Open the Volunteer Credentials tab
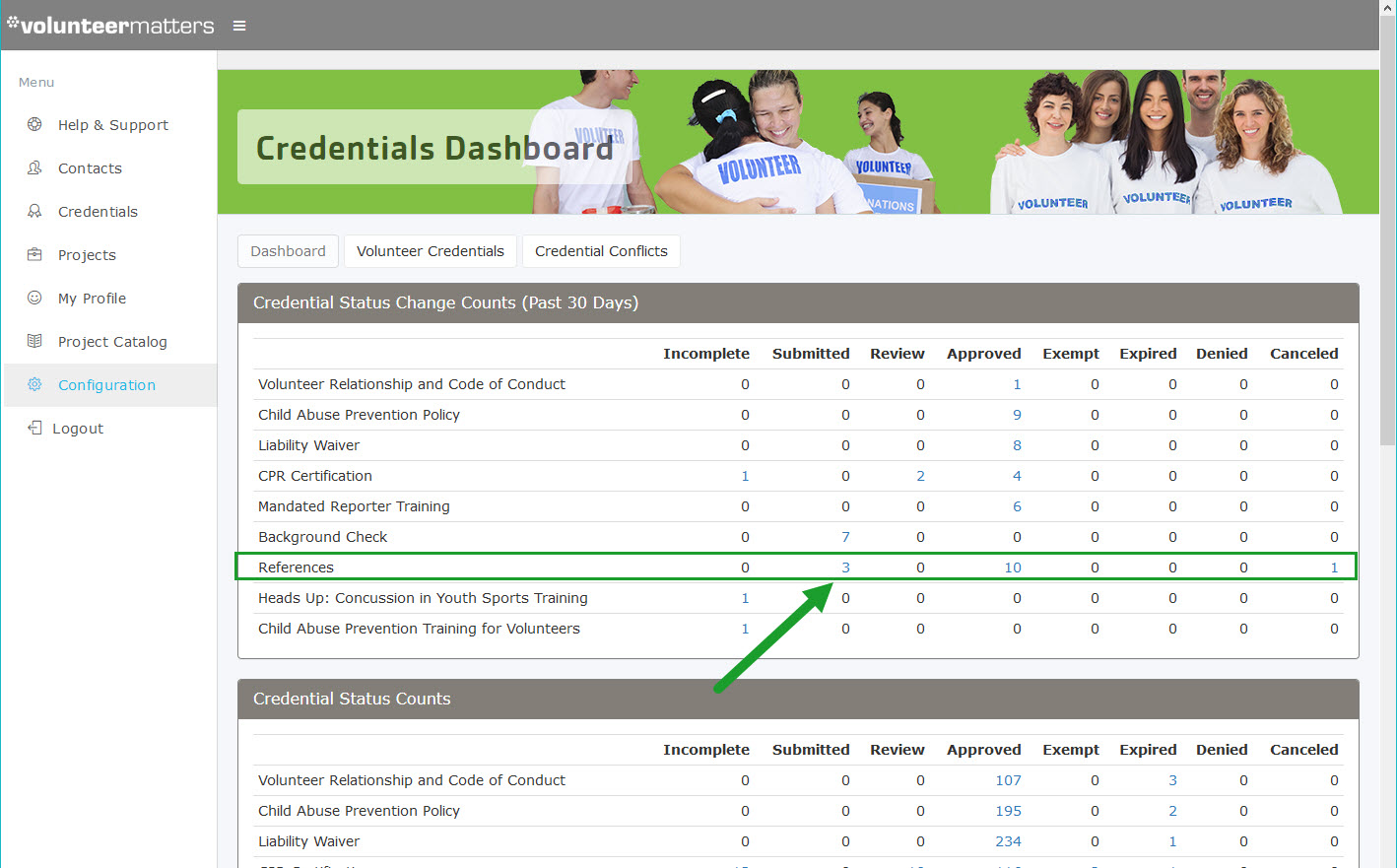The width and height of the screenshot is (1397, 868). [x=430, y=251]
